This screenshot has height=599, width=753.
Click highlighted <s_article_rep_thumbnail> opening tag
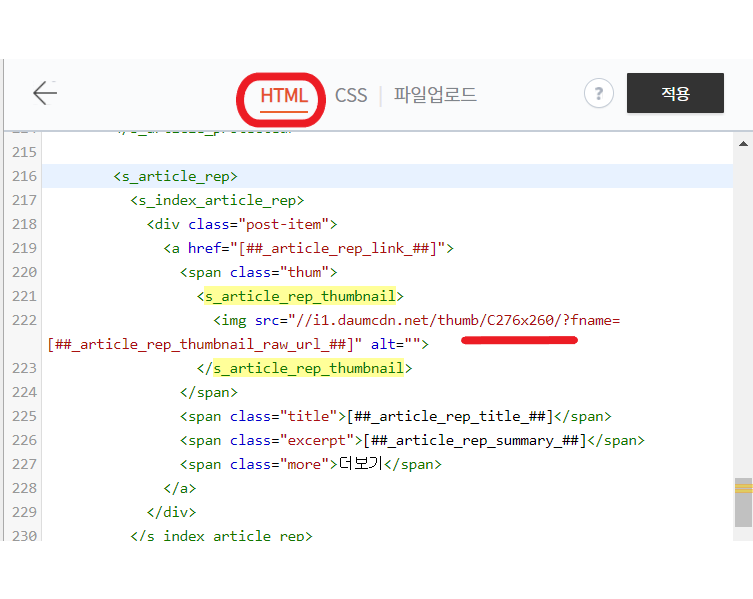coord(300,296)
